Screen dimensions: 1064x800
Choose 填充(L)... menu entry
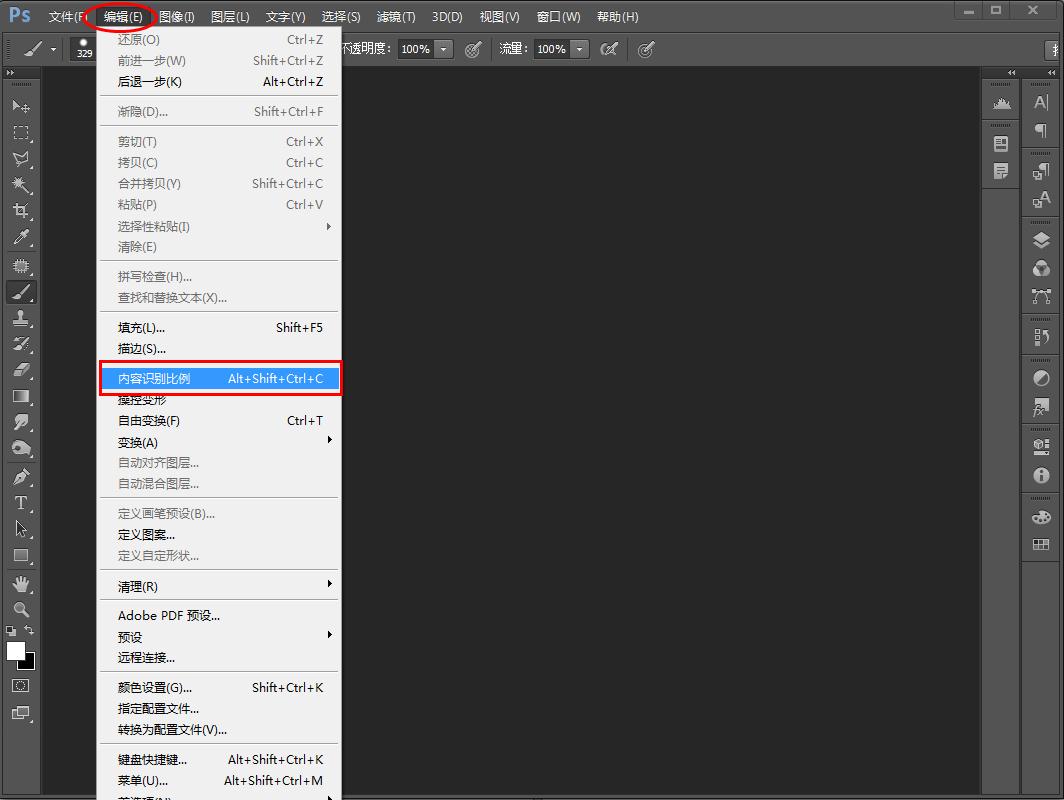click(141, 327)
